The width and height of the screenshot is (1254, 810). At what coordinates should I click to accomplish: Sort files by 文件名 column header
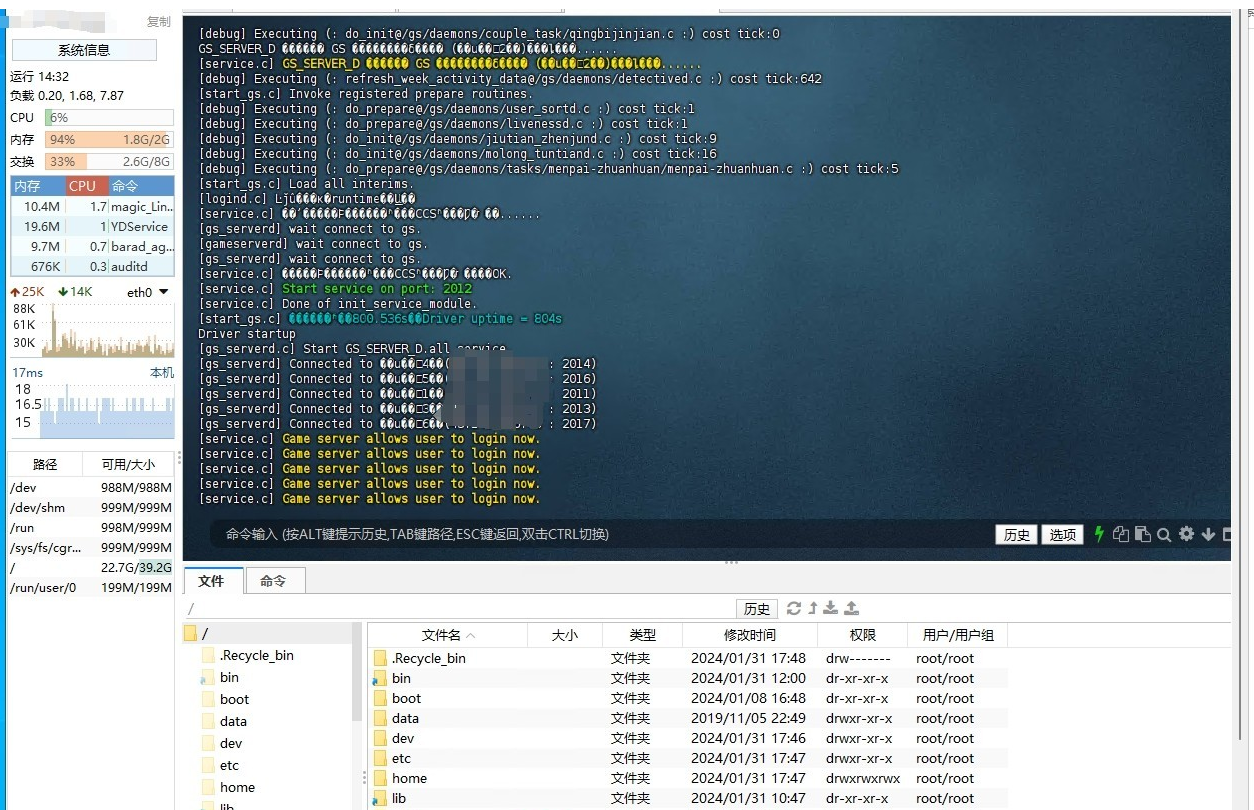tap(448, 635)
